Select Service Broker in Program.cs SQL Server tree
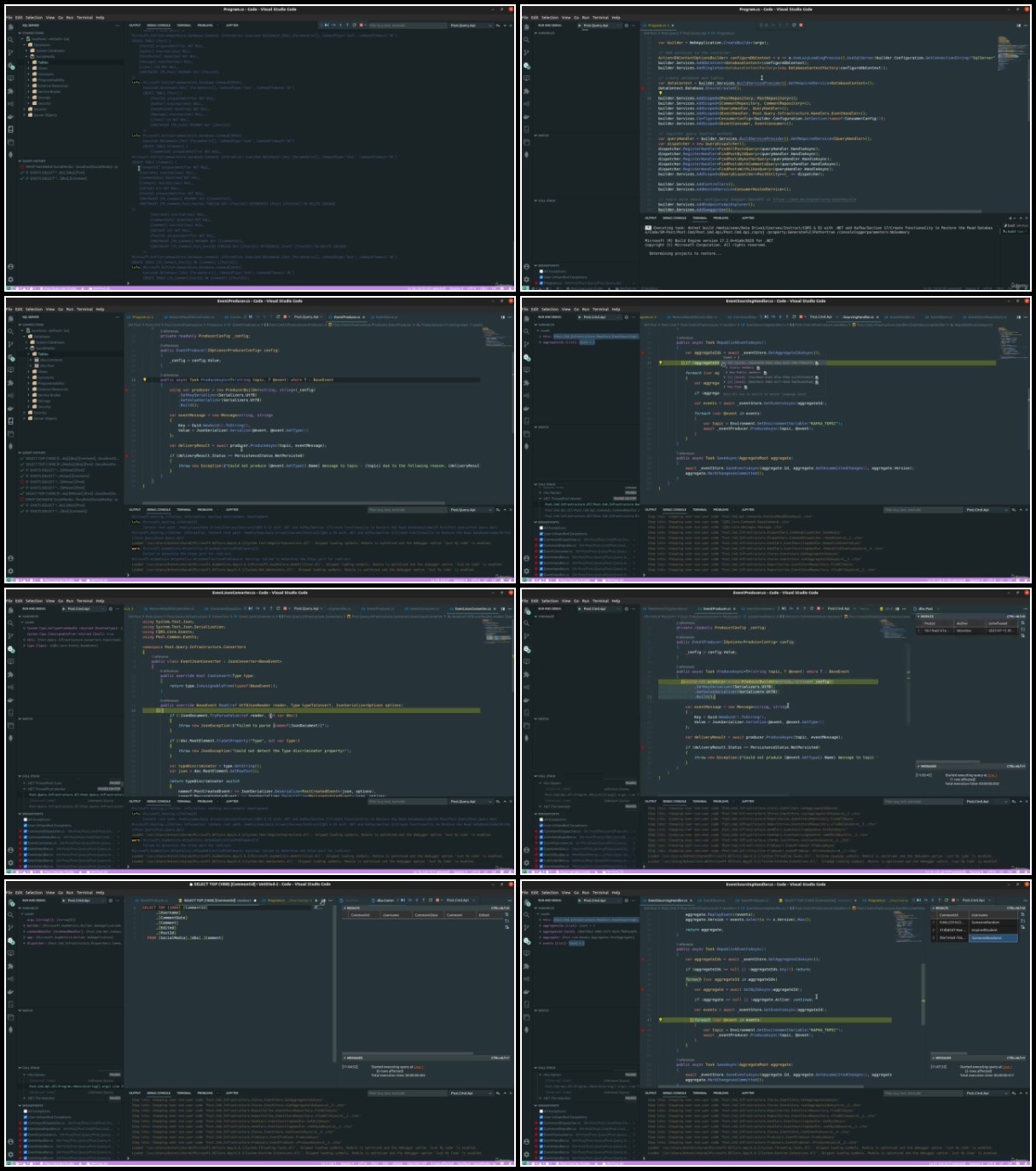The height and width of the screenshot is (1171, 1036). 49,91
